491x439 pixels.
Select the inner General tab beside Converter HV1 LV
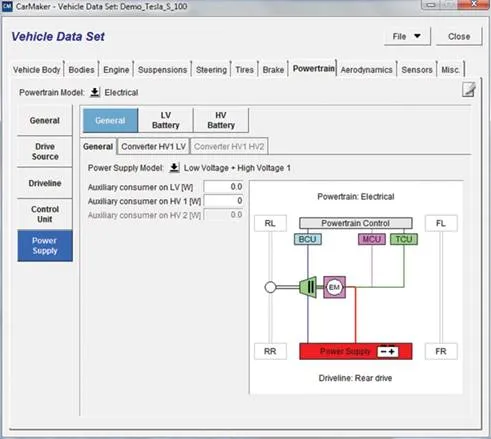pyautogui.click(x=98, y=146)
